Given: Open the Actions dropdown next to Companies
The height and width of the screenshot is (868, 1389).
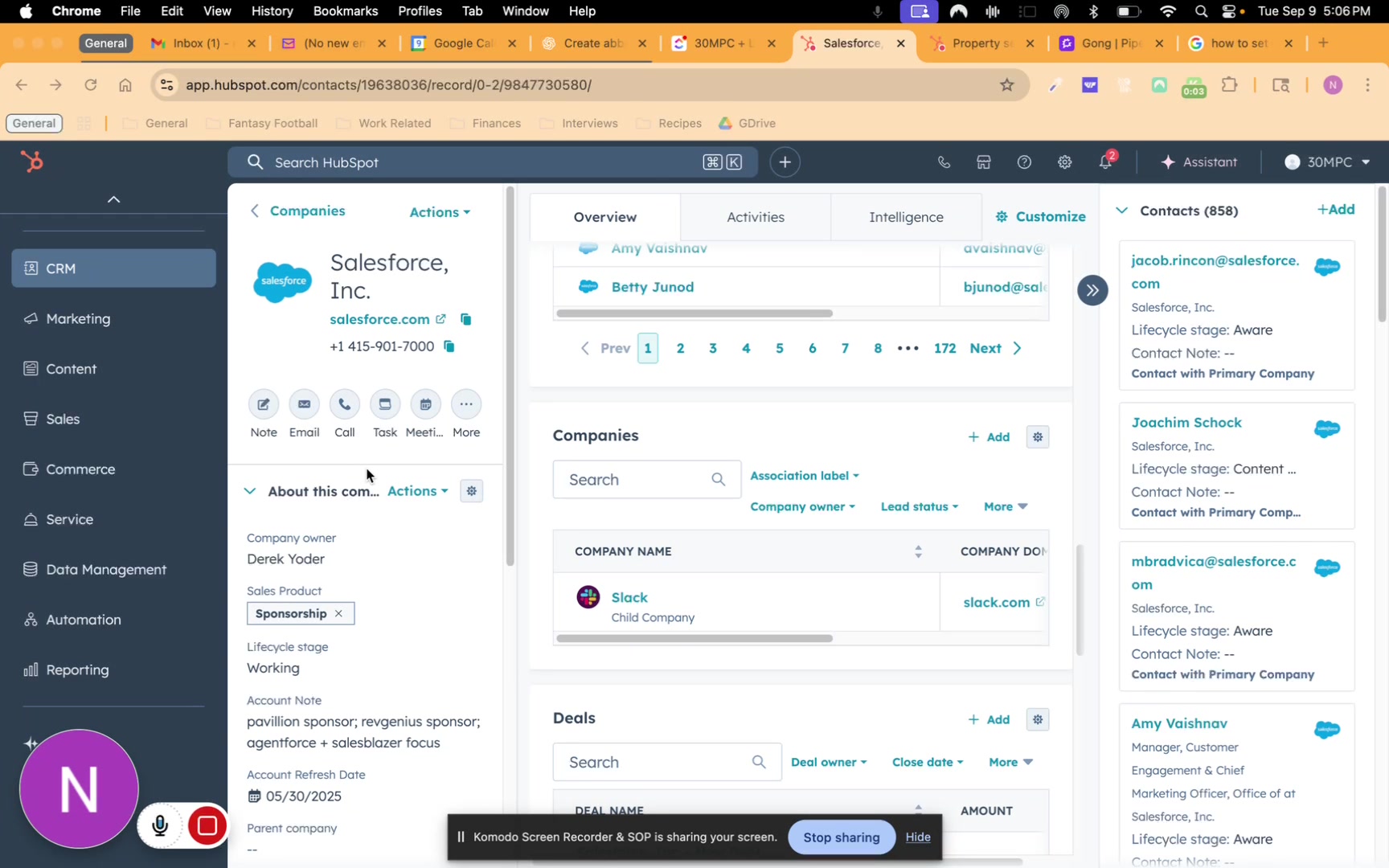Looking at the screenshot, I should tap(440, 212).
